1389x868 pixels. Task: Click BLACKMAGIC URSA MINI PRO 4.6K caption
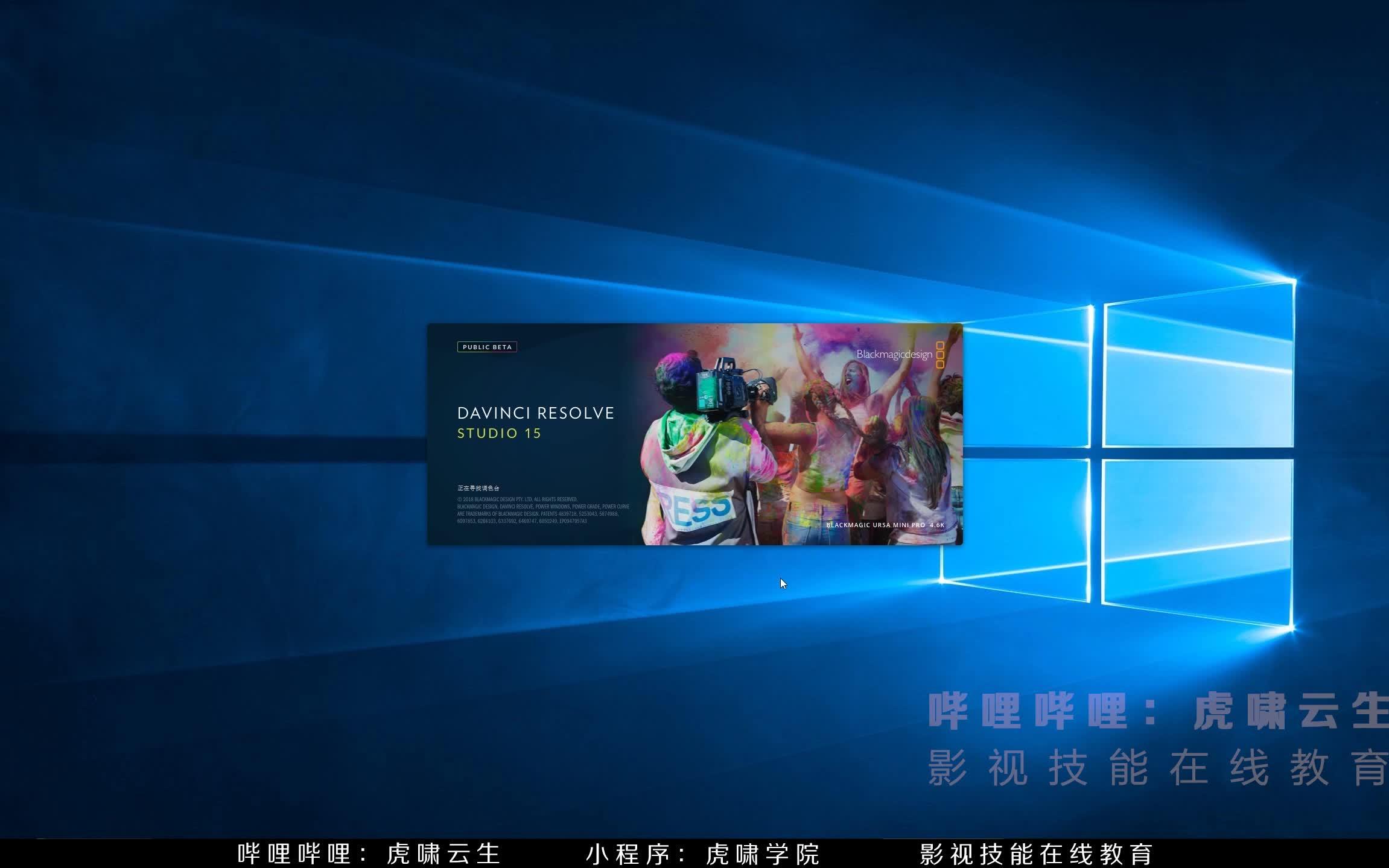tap(885, 525)
